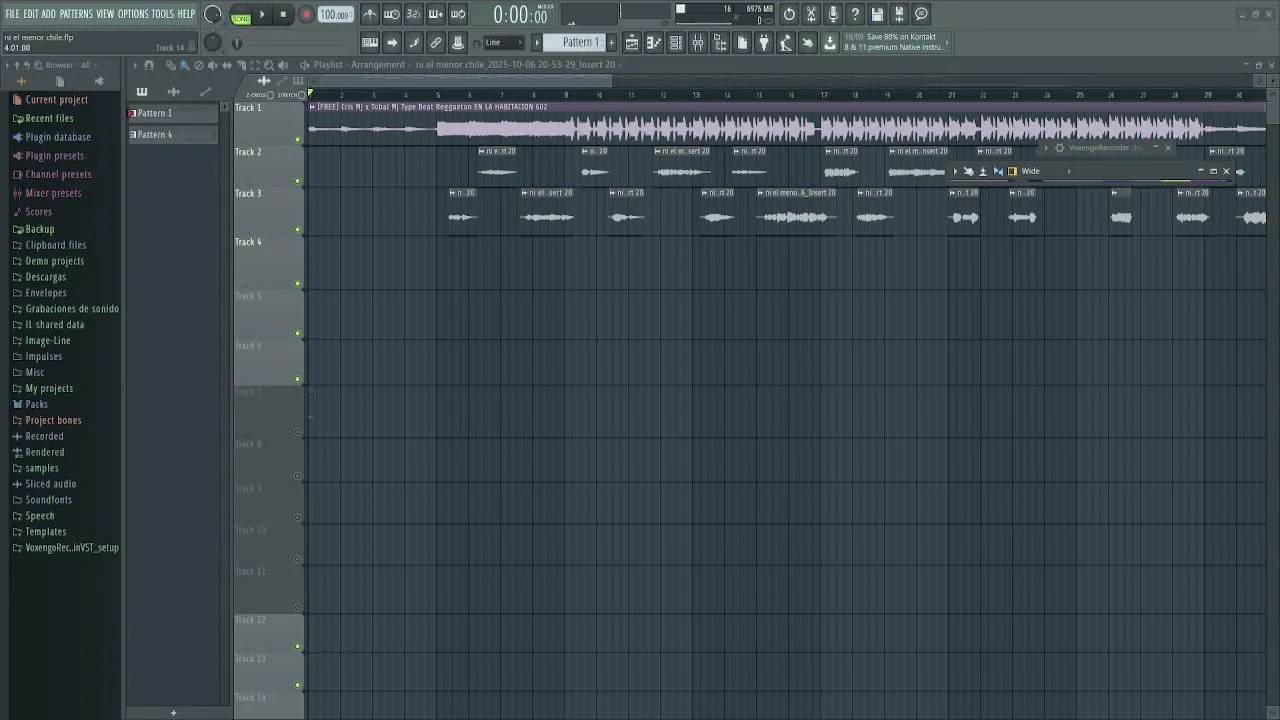Expand the Plugin database browser item
This screenshot has height=720, width=1280.
click(x=58, y=137)
